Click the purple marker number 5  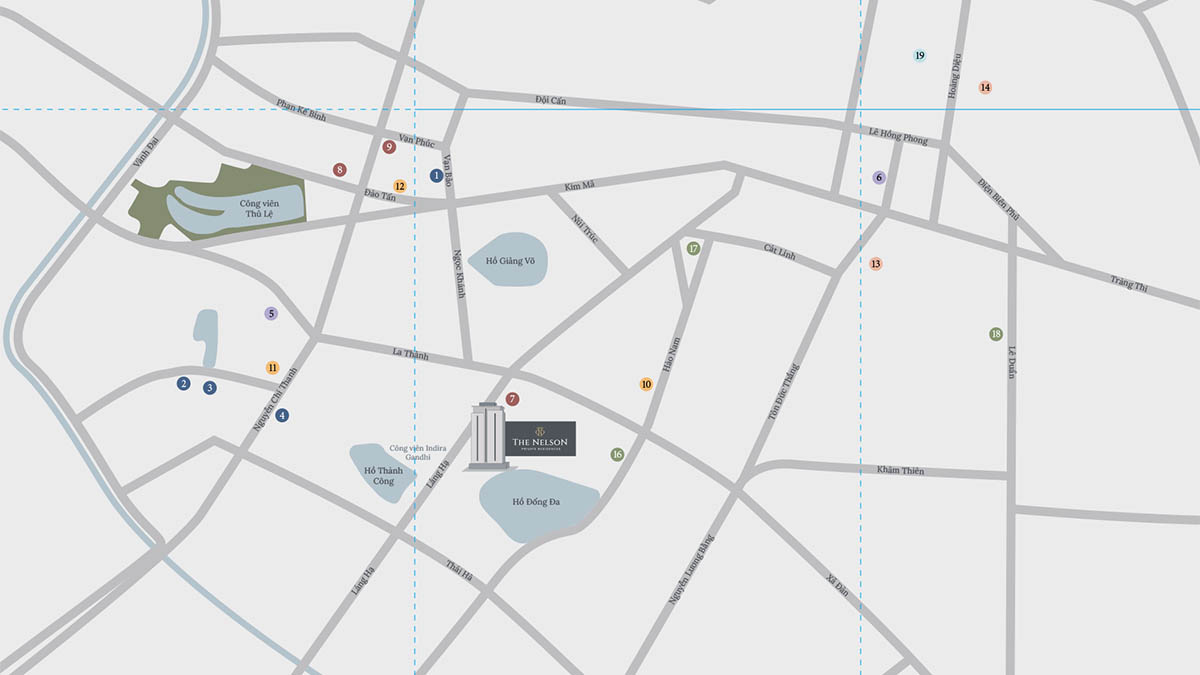[271, 313]
